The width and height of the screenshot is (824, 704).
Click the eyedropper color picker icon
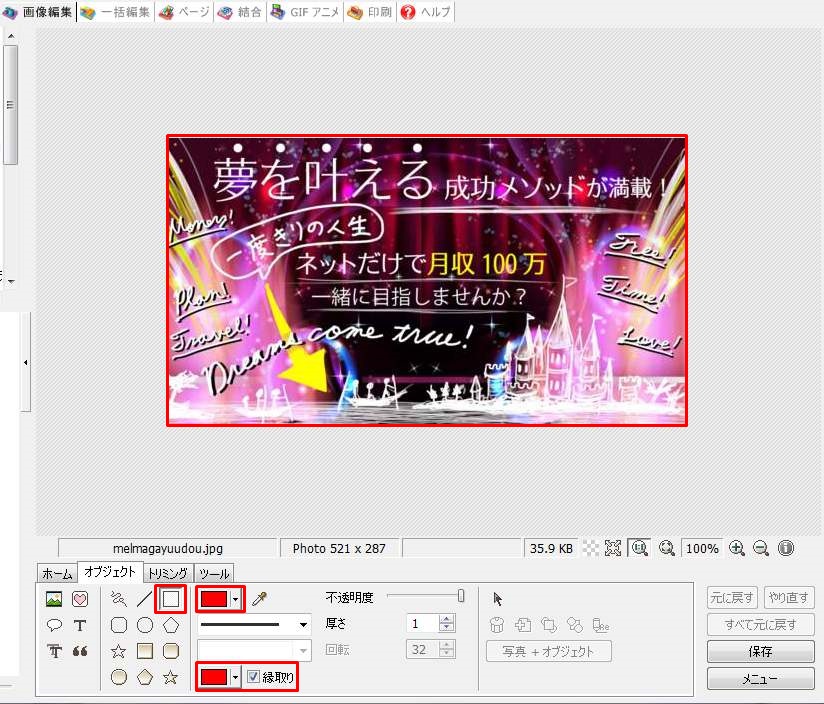pyautogui.click(x=258, y=599)
